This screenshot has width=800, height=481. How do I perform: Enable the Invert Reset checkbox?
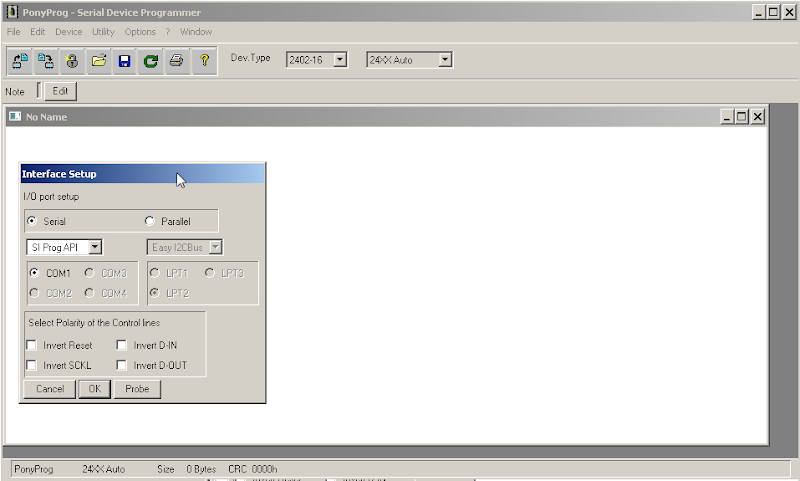(32, 345)
